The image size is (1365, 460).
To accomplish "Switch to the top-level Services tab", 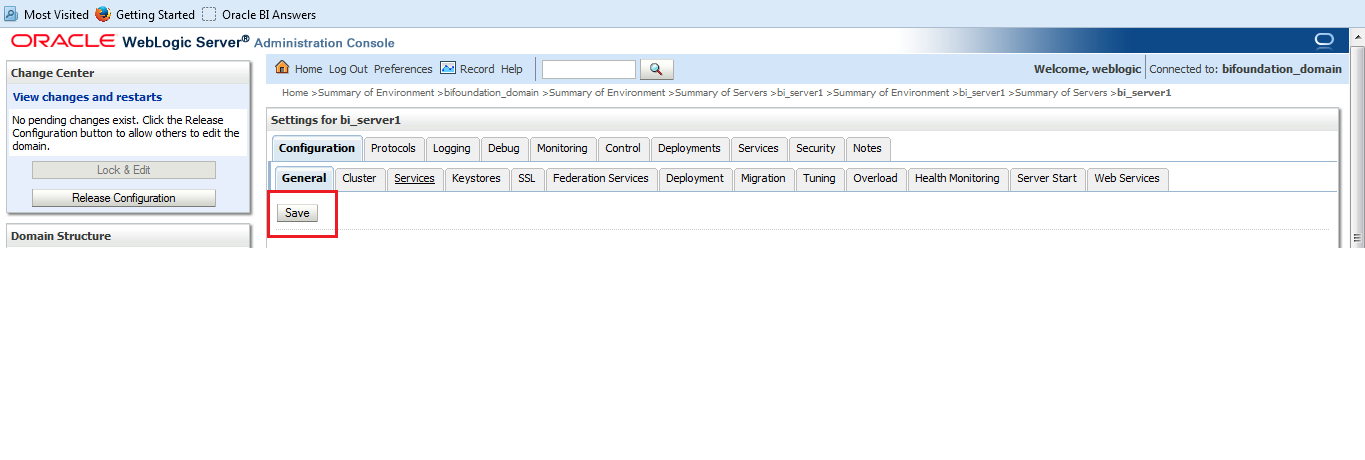I will pos(758,148).
